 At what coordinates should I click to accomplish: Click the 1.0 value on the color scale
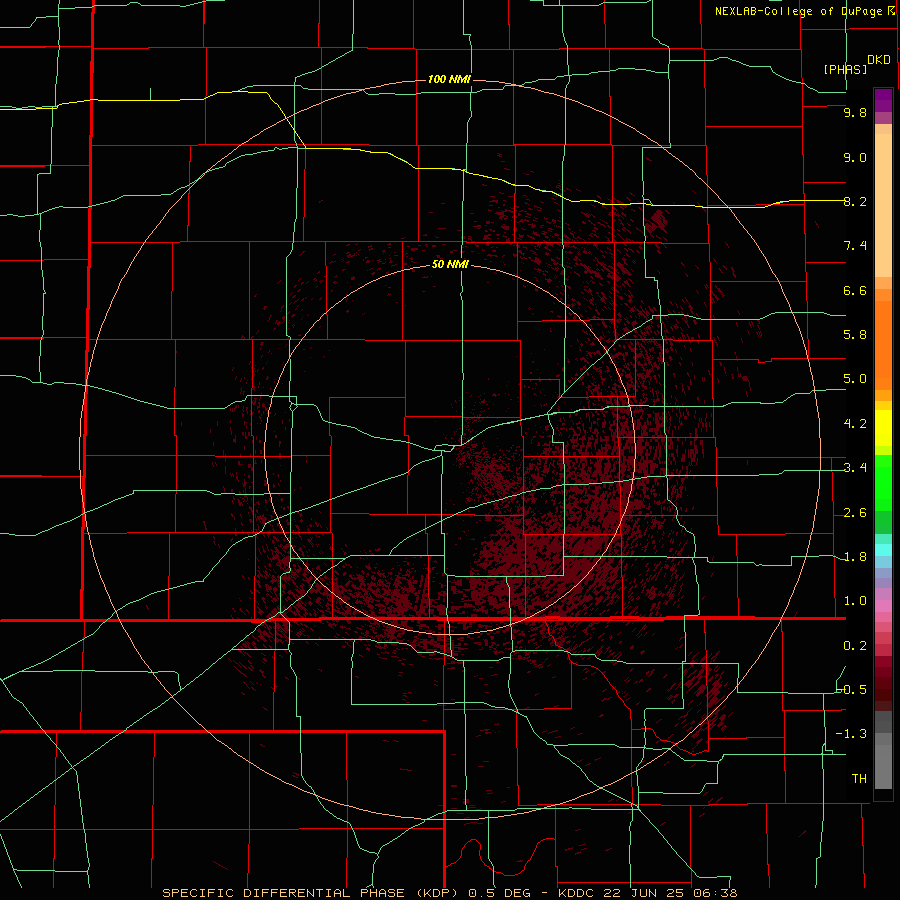(x=855, y=601)
